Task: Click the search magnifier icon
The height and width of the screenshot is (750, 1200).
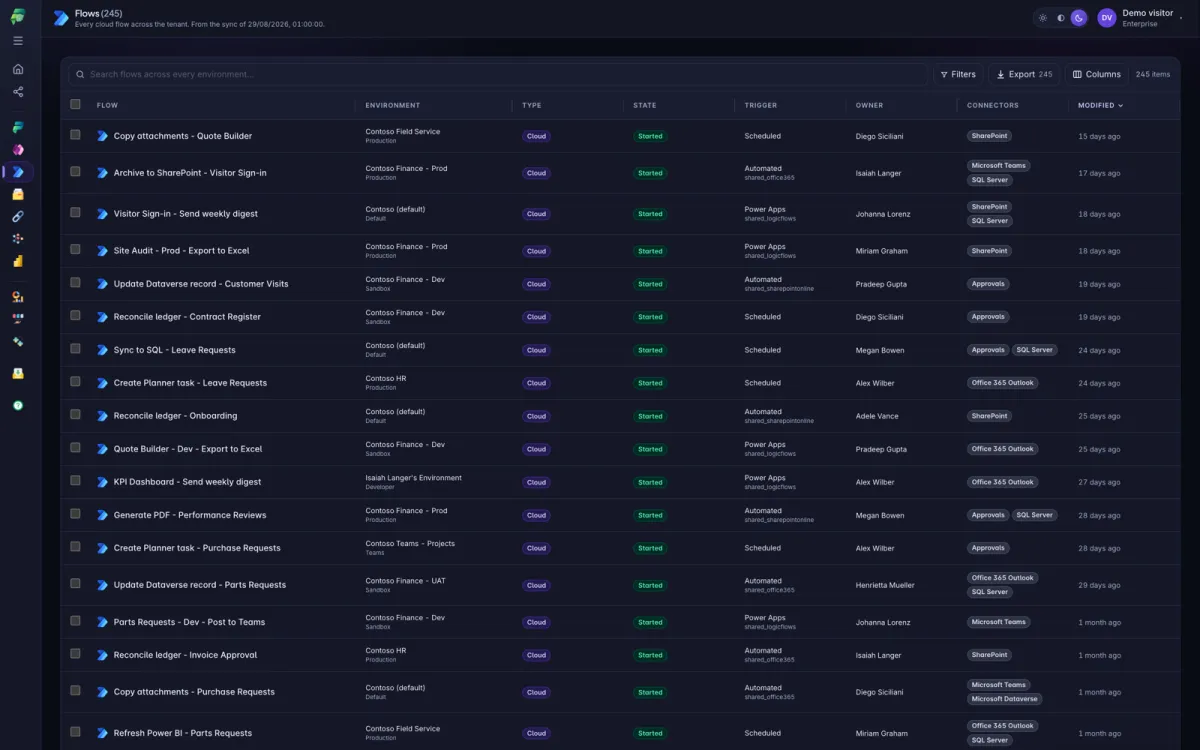Action: [80, 74]
